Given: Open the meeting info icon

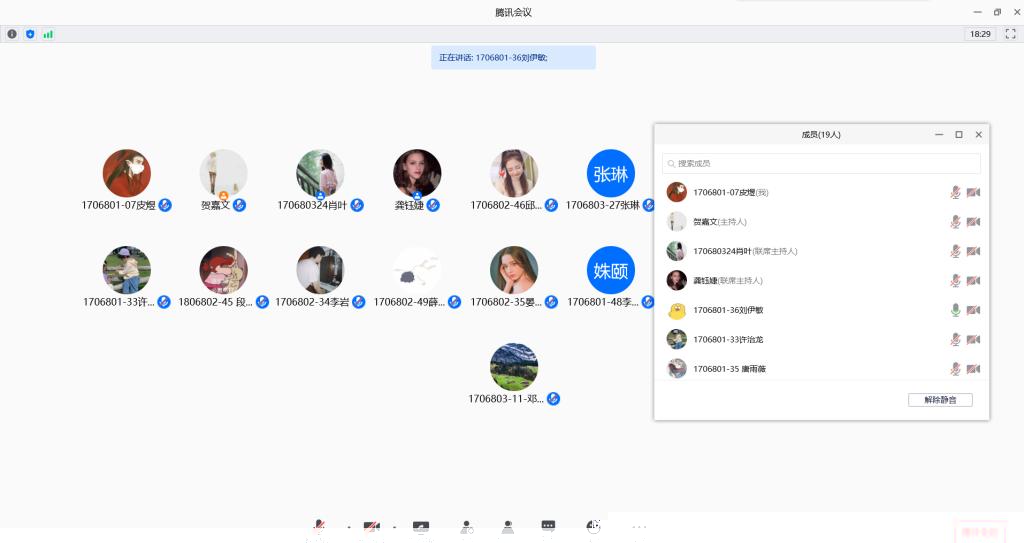Looking at the screenshot, I should (x=12, y=34).
